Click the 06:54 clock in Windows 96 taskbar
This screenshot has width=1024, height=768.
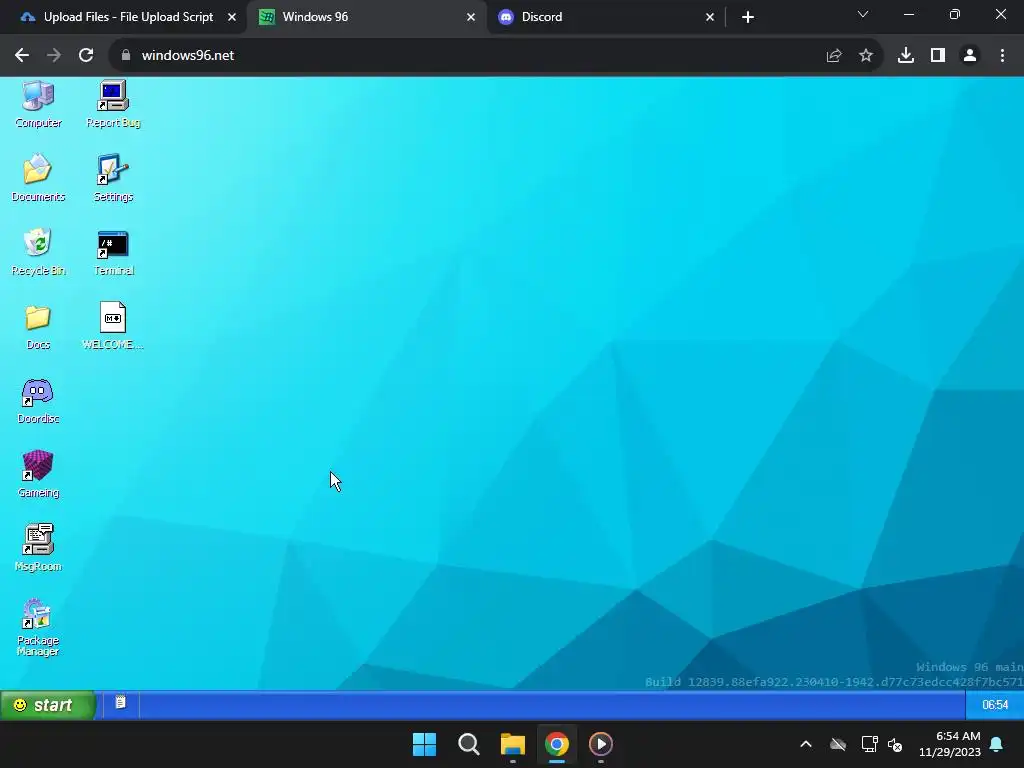click(995, 705)
